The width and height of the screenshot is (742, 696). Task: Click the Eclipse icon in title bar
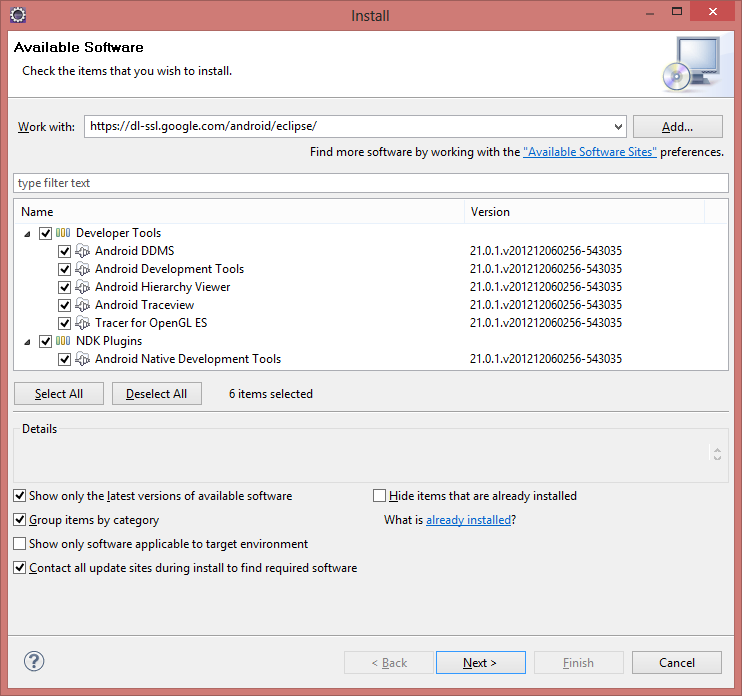[17, 15]
